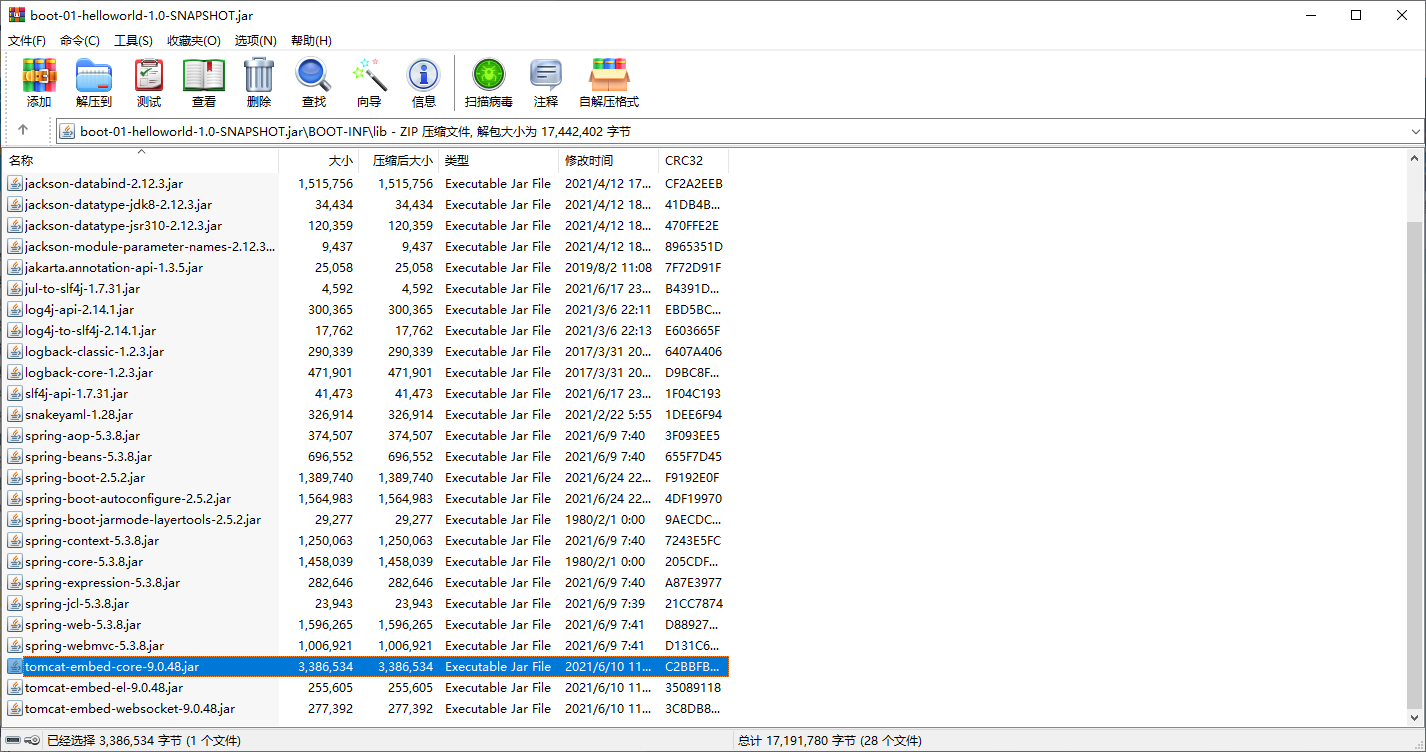Select spring-webmvc-5.3.8.jar file
Screen dimensions: 1426x752
[94, 645]
